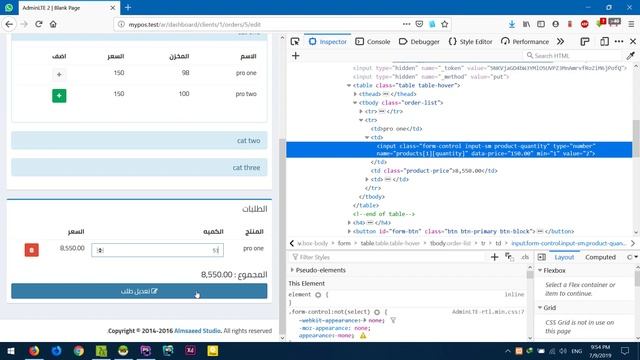Screen dimensions: 640x360
Task: Show more DevTools tabs chevron
Action: [x=560, y=42]
